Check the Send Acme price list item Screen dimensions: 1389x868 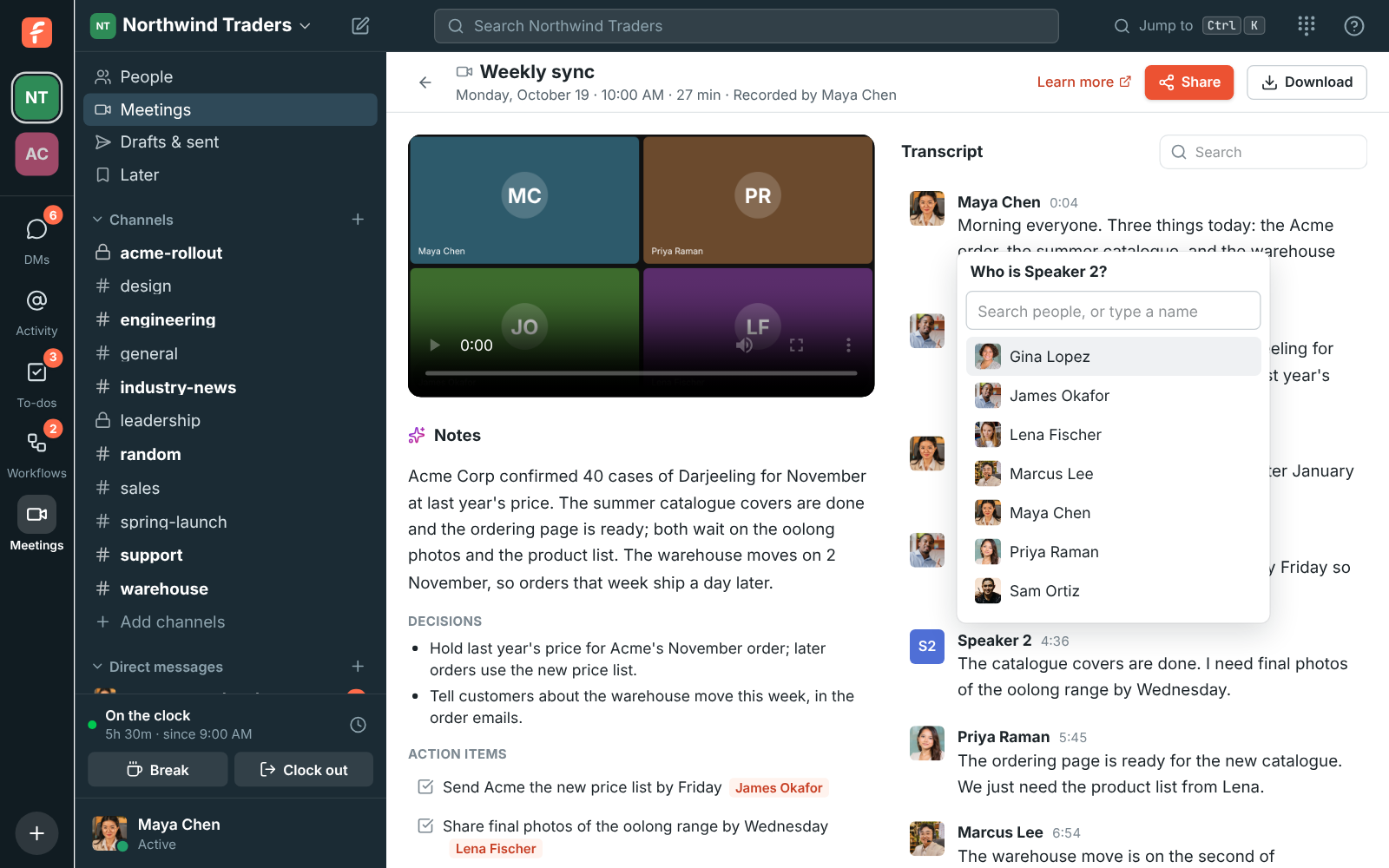pos(425,787)
